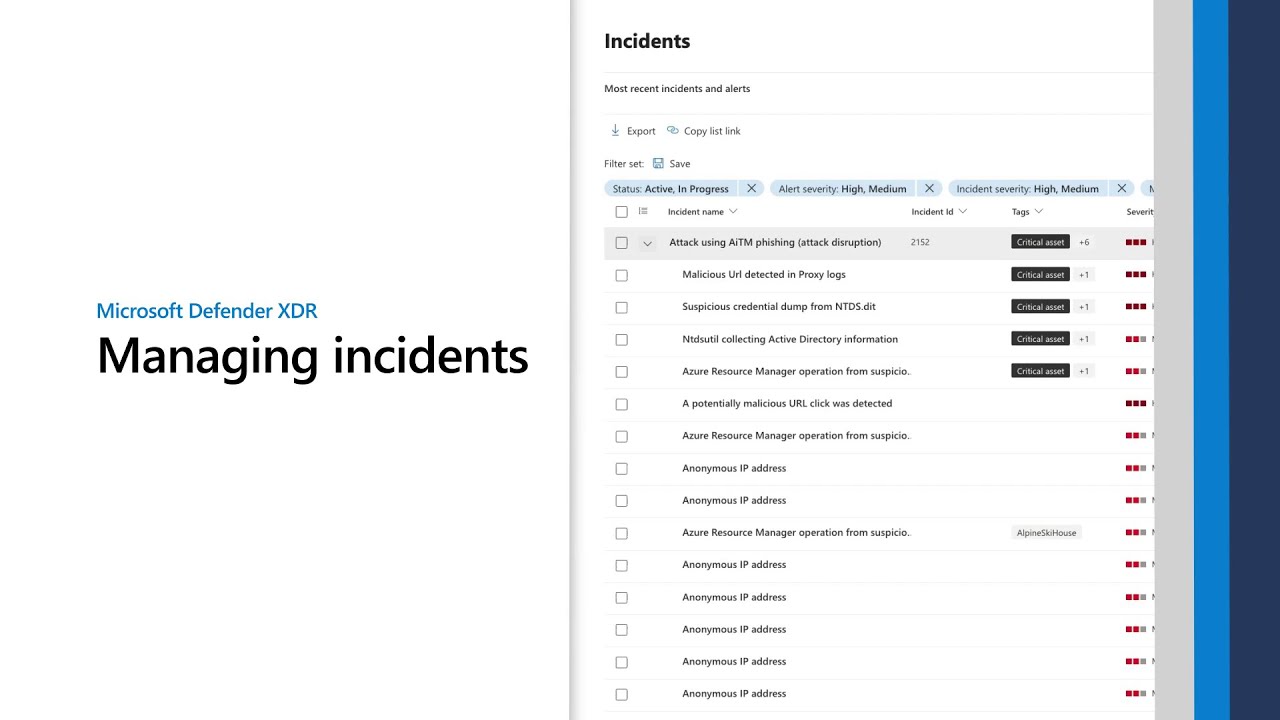The height and width of the screenshot is (720, 1280).
Task: Remove the Status: Active, In Progress filter
Action: (x=752, y=189)
